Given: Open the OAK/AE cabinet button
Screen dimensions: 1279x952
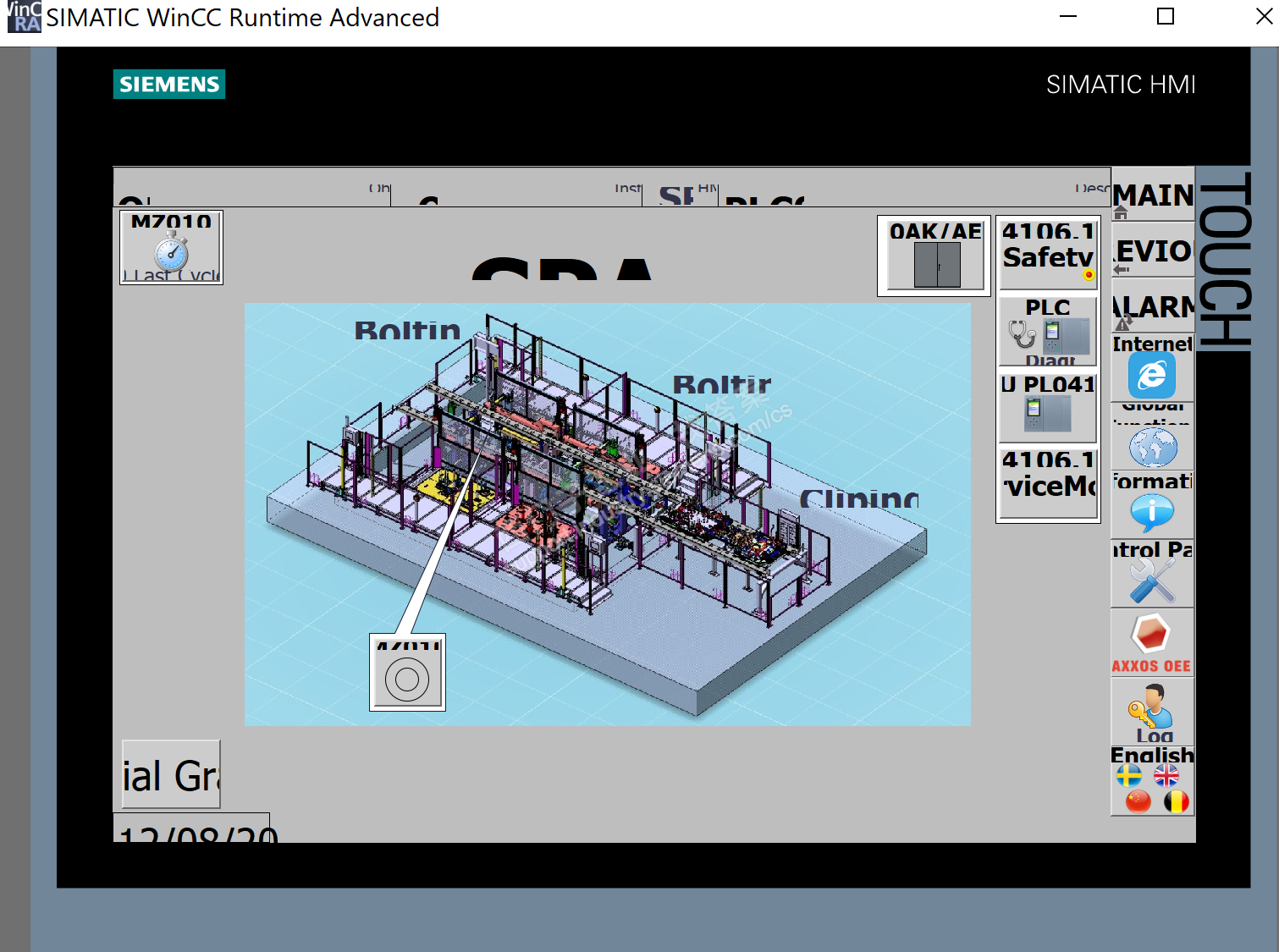Looking at the screenshot, I should click(x=934, y=256).
